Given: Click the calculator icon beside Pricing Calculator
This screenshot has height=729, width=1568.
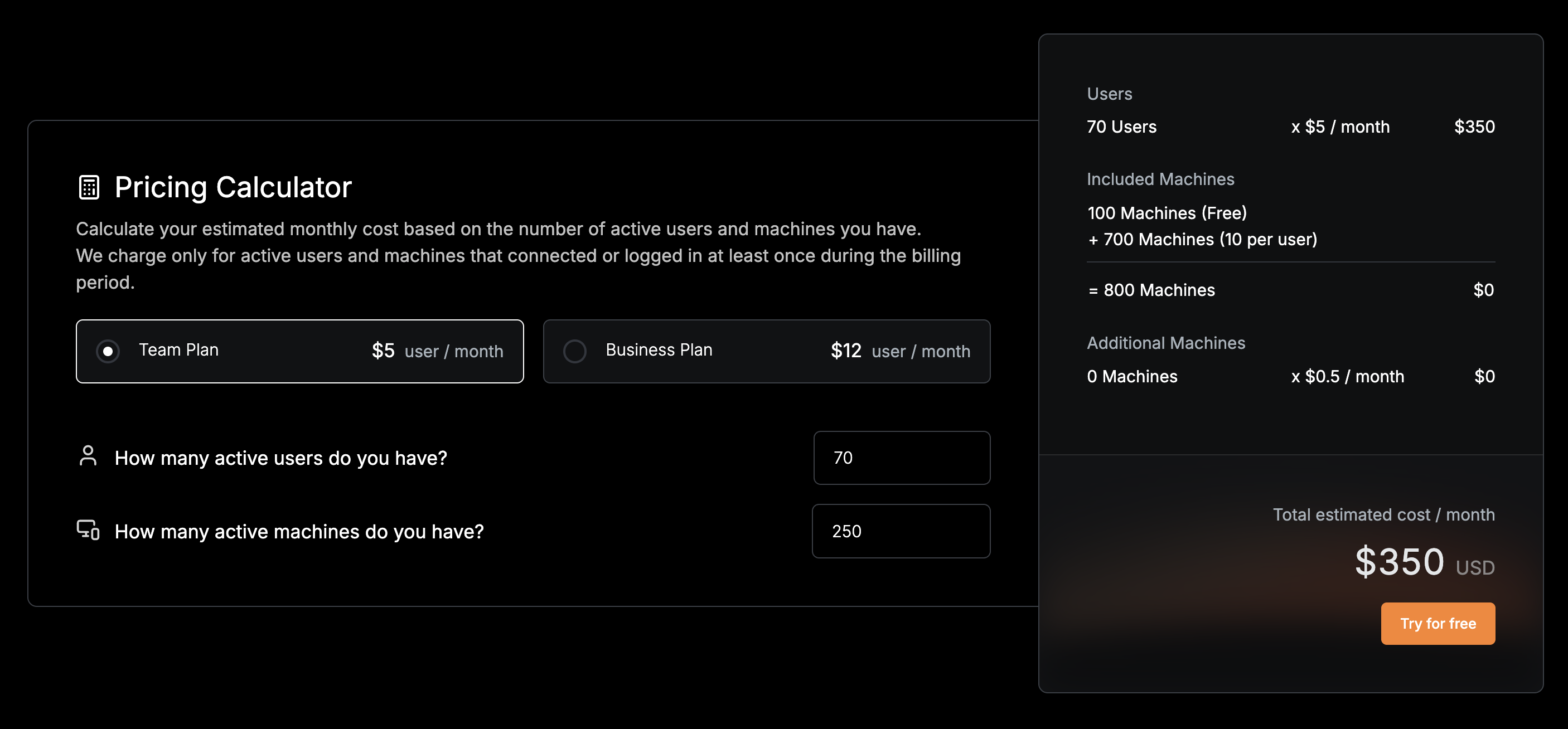Looking at the screenshot, I should pos(89,187).
